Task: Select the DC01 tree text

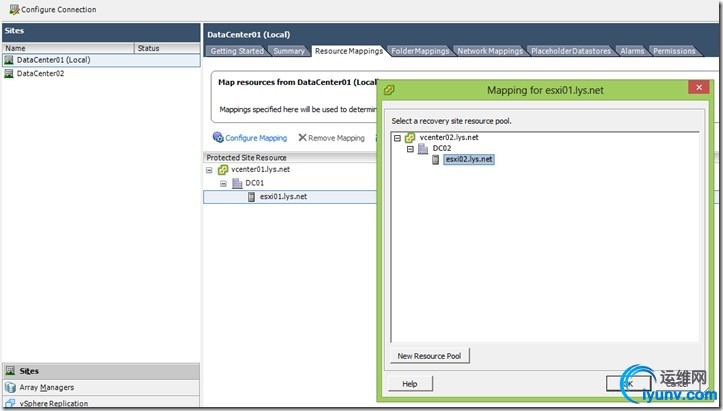Action: [255, 183]
